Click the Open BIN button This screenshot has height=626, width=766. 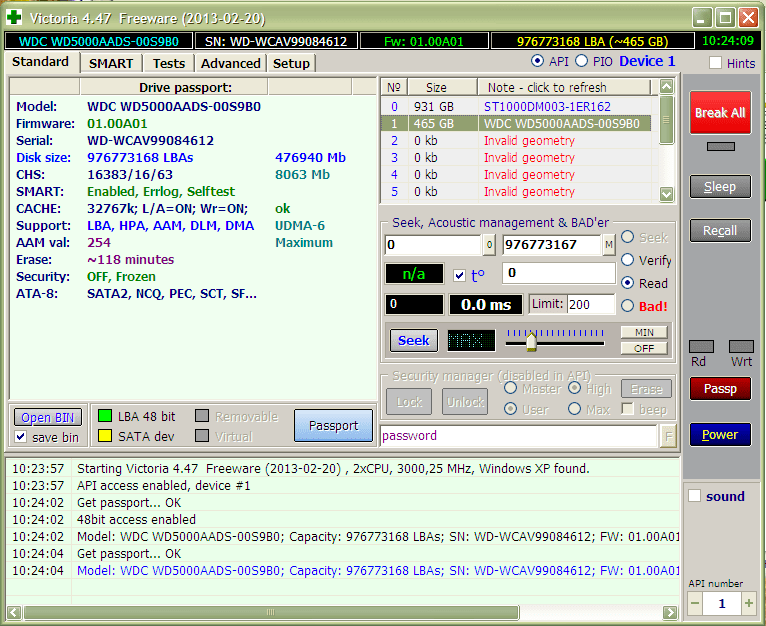47,418
